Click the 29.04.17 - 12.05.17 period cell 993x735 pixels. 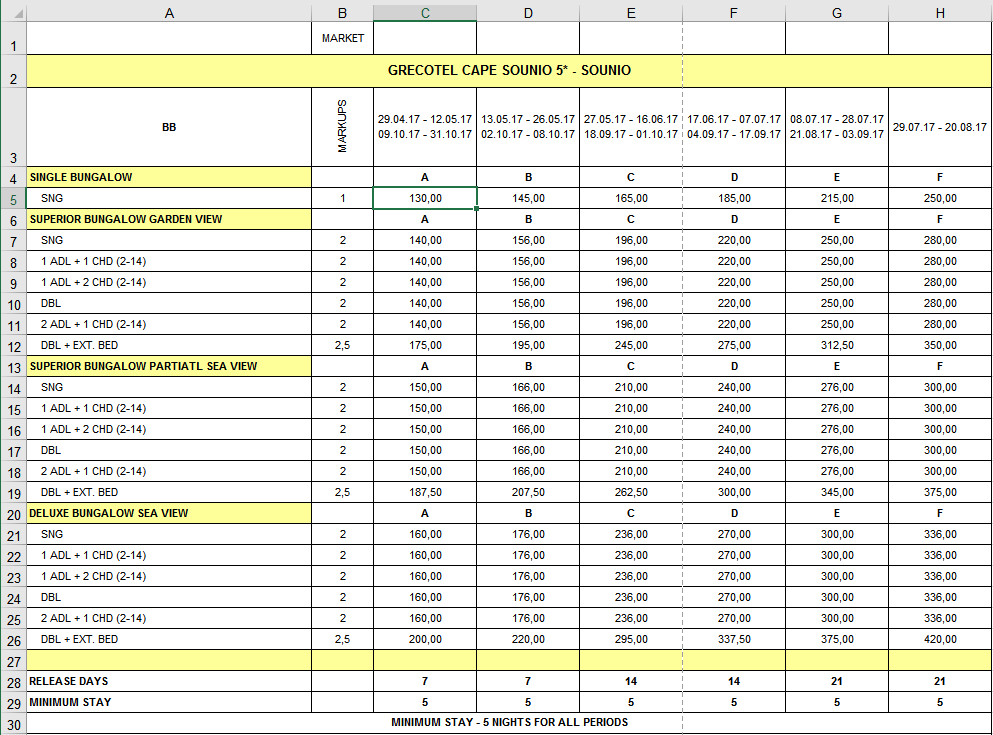(425, 127)
